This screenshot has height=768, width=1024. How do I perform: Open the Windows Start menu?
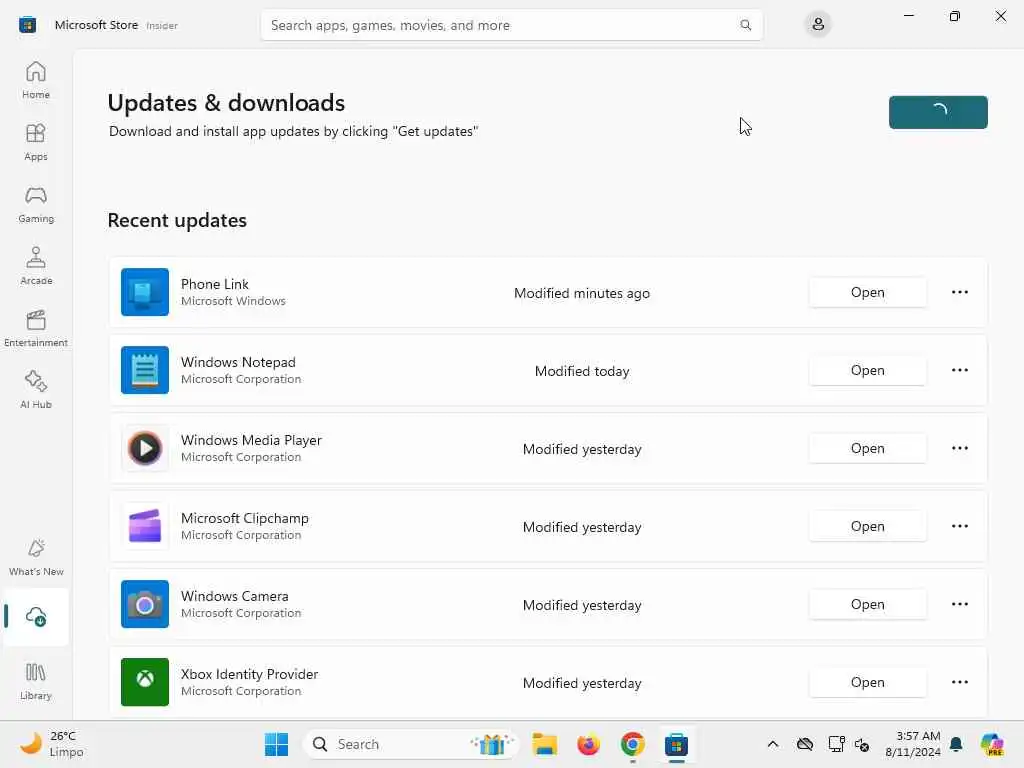276,744
